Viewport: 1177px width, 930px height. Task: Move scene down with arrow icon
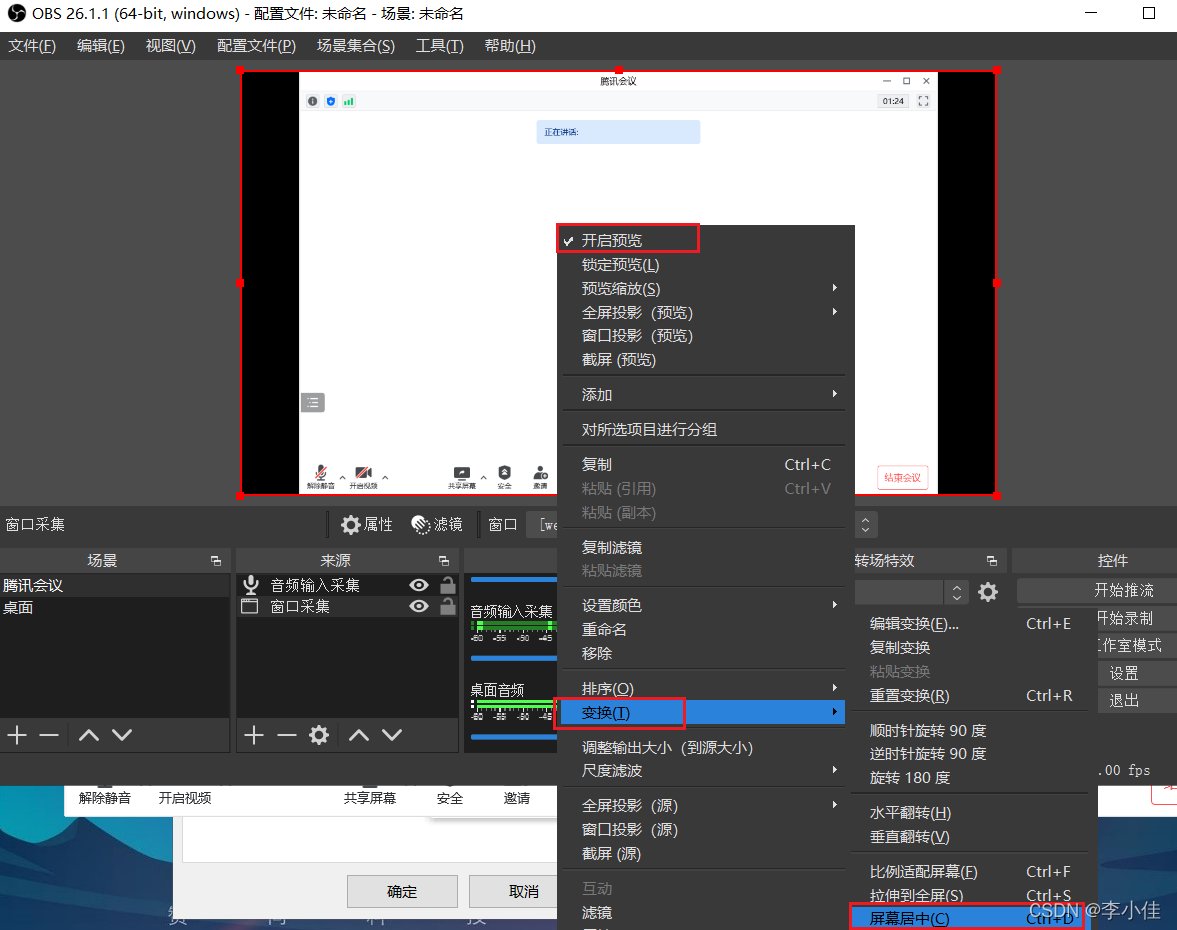tap(122, 735)
